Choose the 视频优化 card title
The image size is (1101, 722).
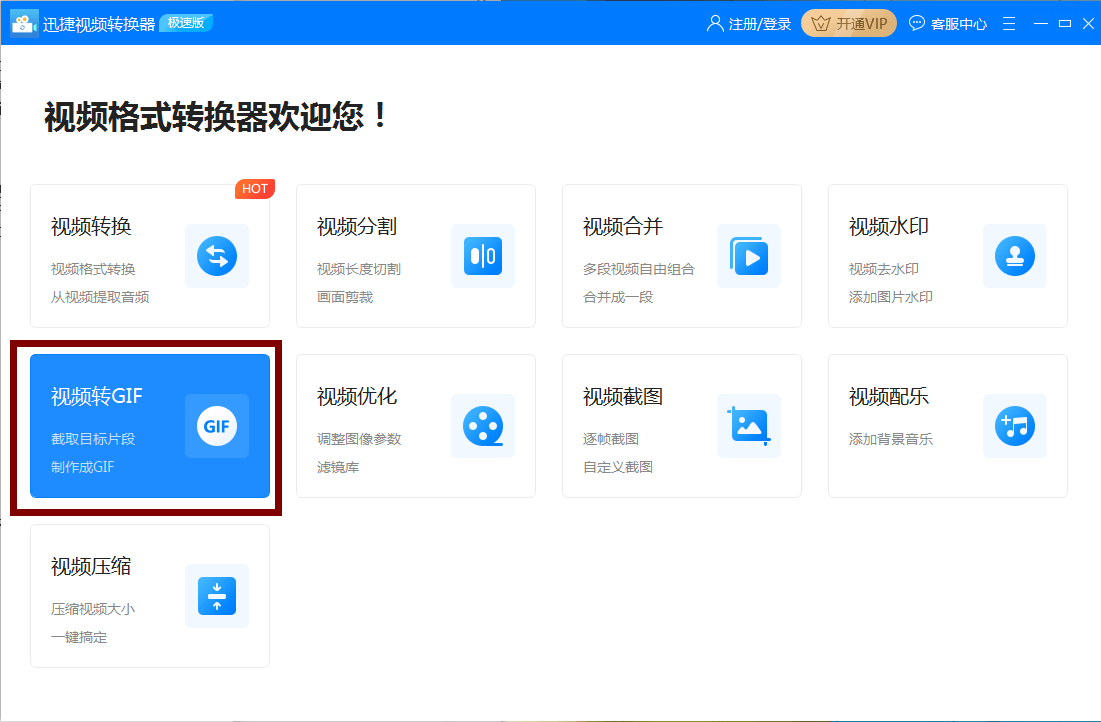pos(357,396)
